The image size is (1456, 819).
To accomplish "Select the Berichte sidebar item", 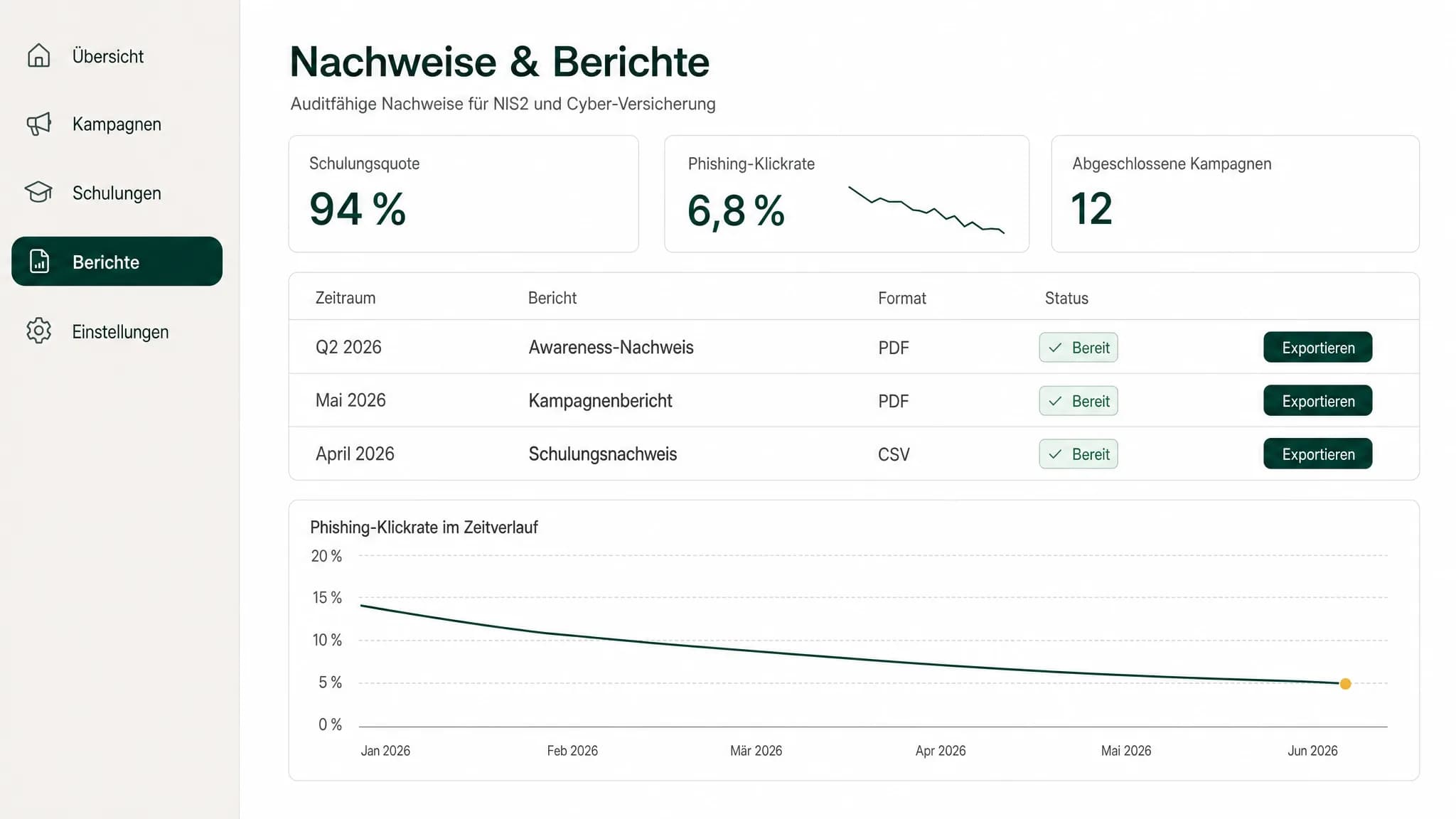I will pyautogui.click(x=117, y=262).
